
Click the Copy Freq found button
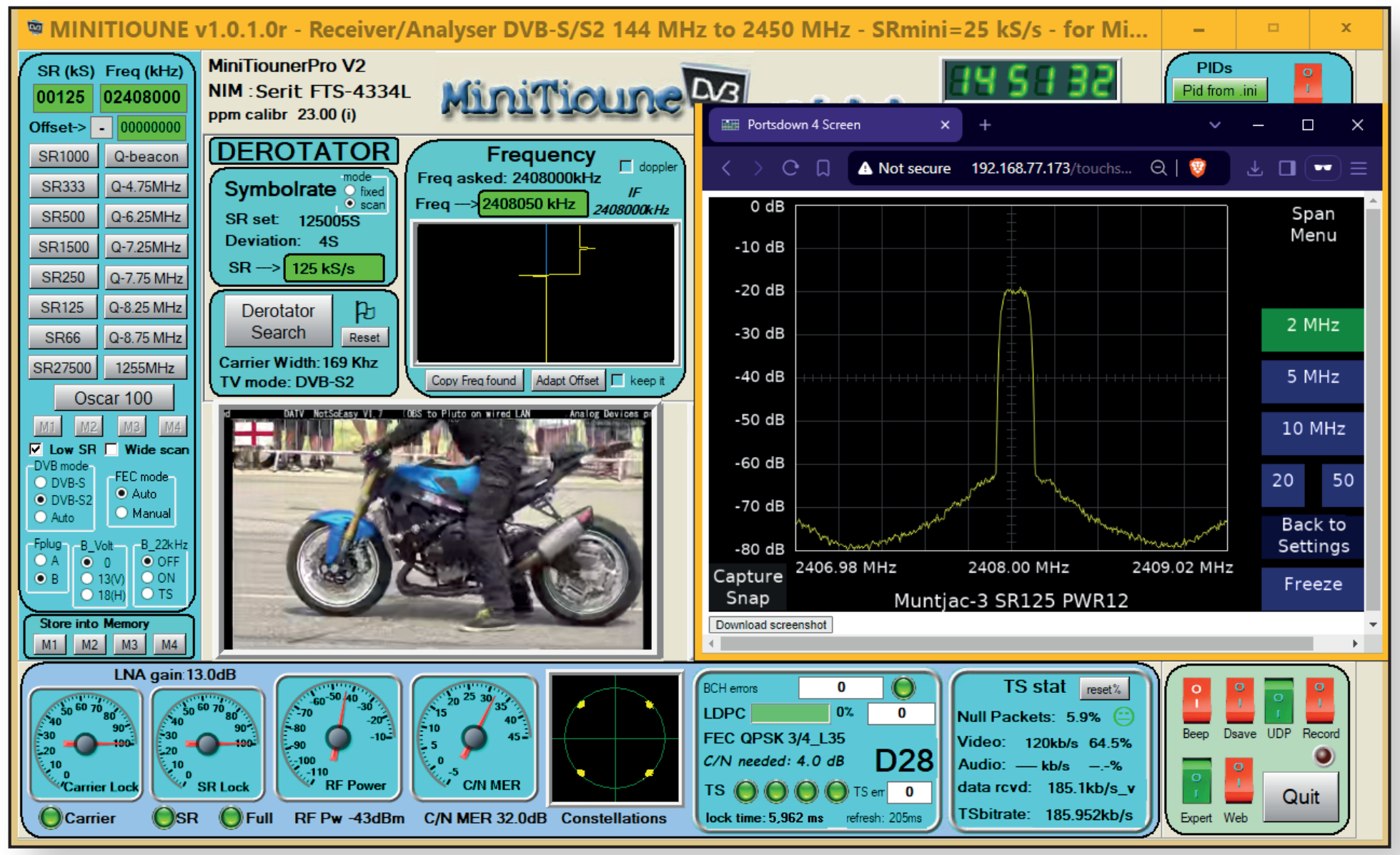click(x=473, y=381)
